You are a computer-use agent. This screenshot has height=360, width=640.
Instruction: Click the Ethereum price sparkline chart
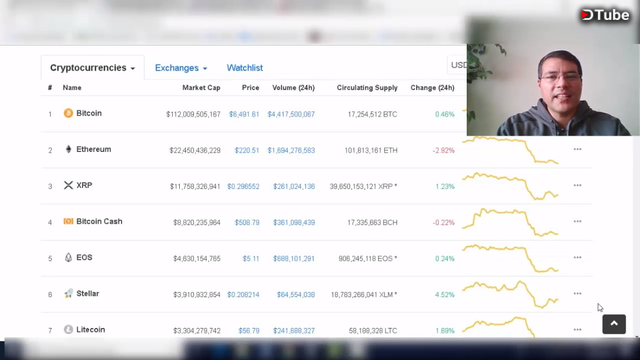510,150
